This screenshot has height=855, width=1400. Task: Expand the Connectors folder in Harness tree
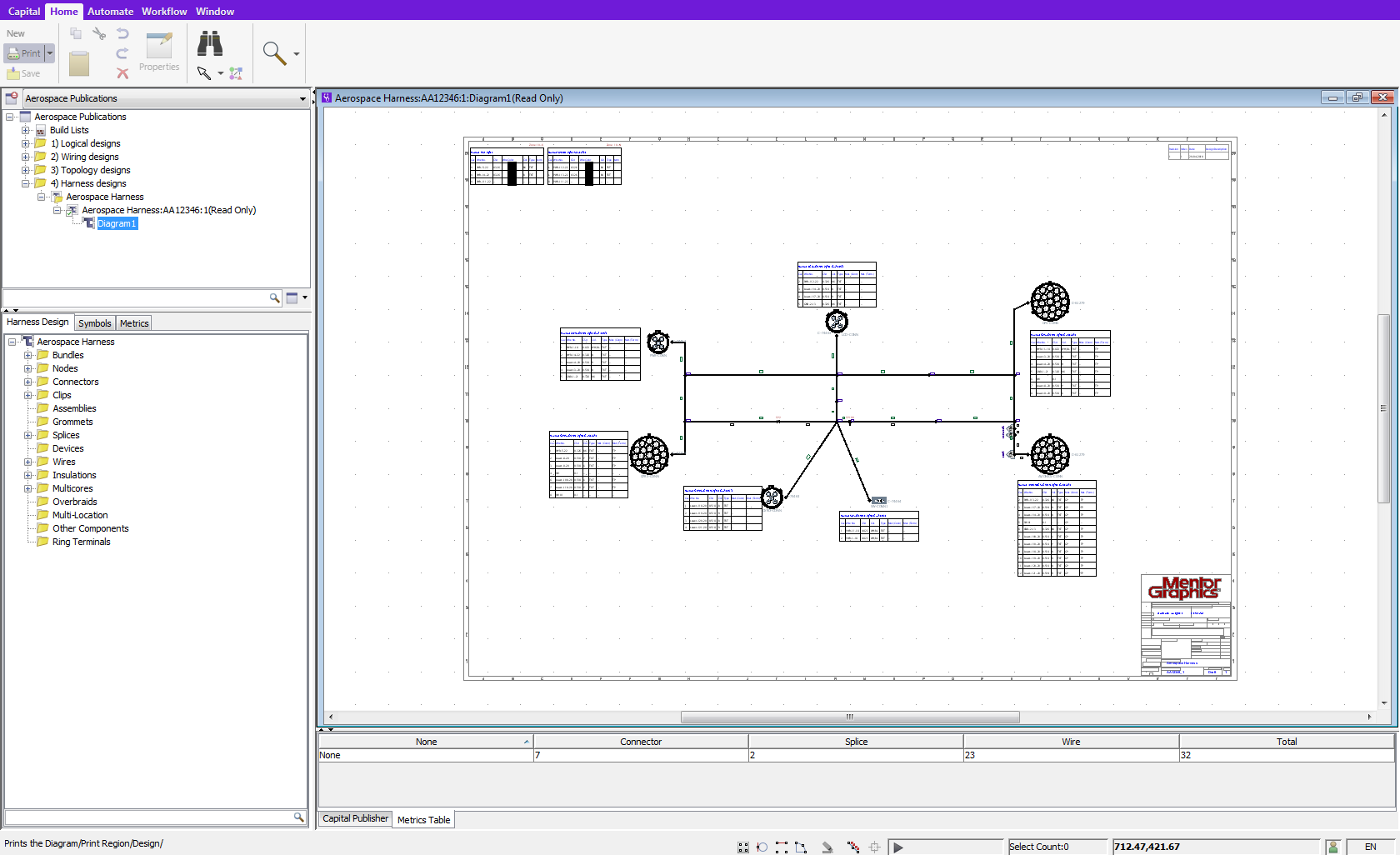pos(27,382)
